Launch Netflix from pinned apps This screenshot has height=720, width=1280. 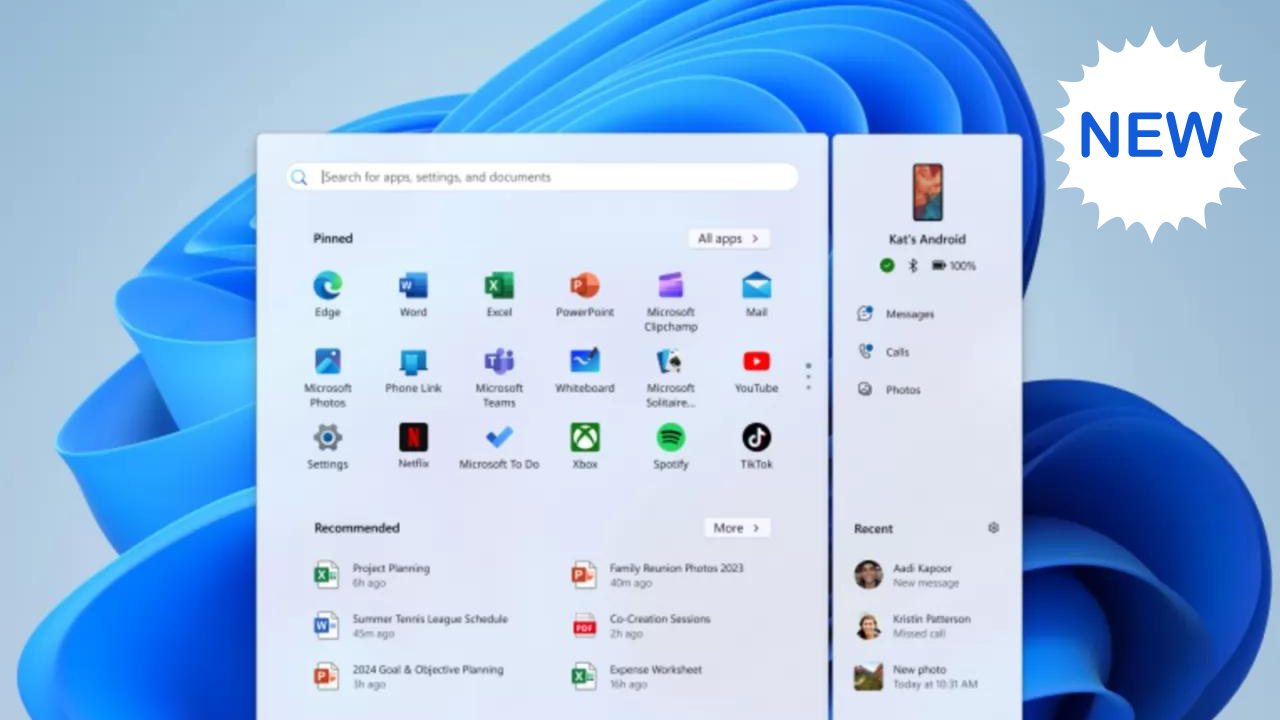(x=413, y=446)
